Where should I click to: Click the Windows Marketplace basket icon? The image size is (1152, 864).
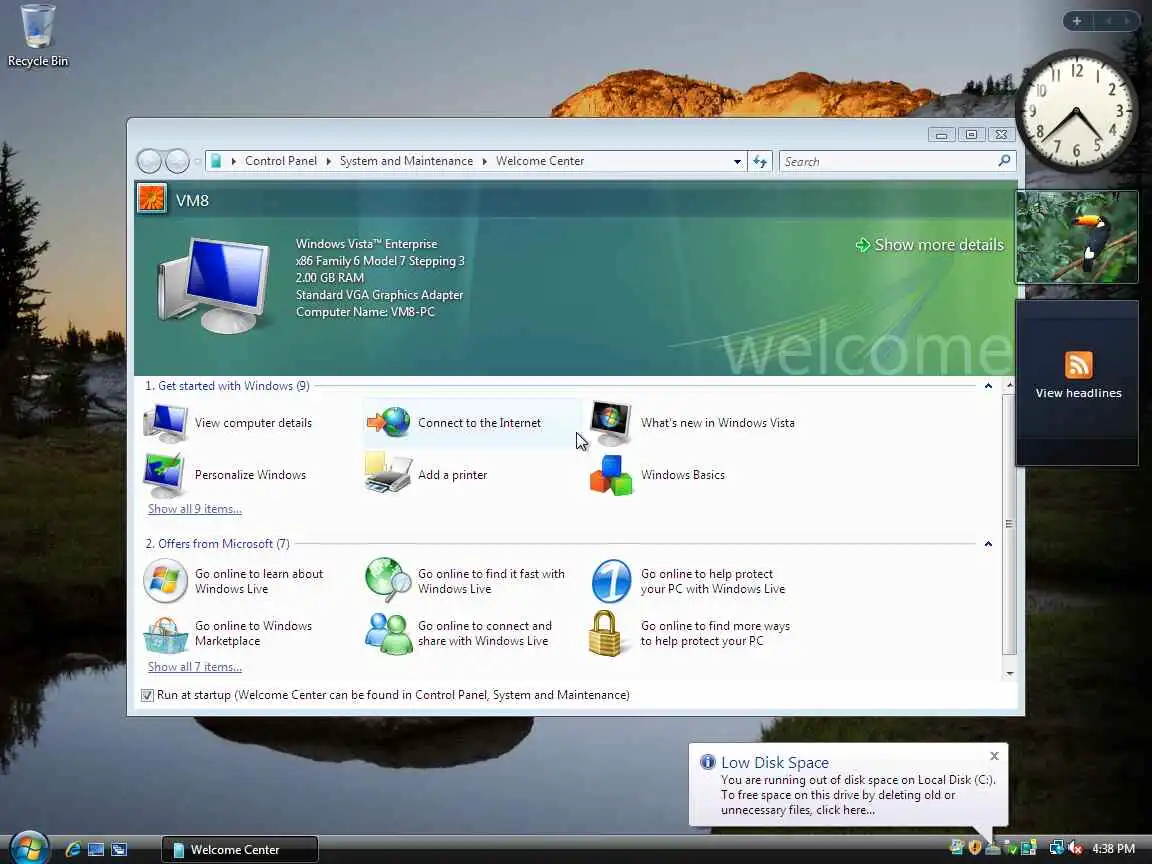pos(165,634)
